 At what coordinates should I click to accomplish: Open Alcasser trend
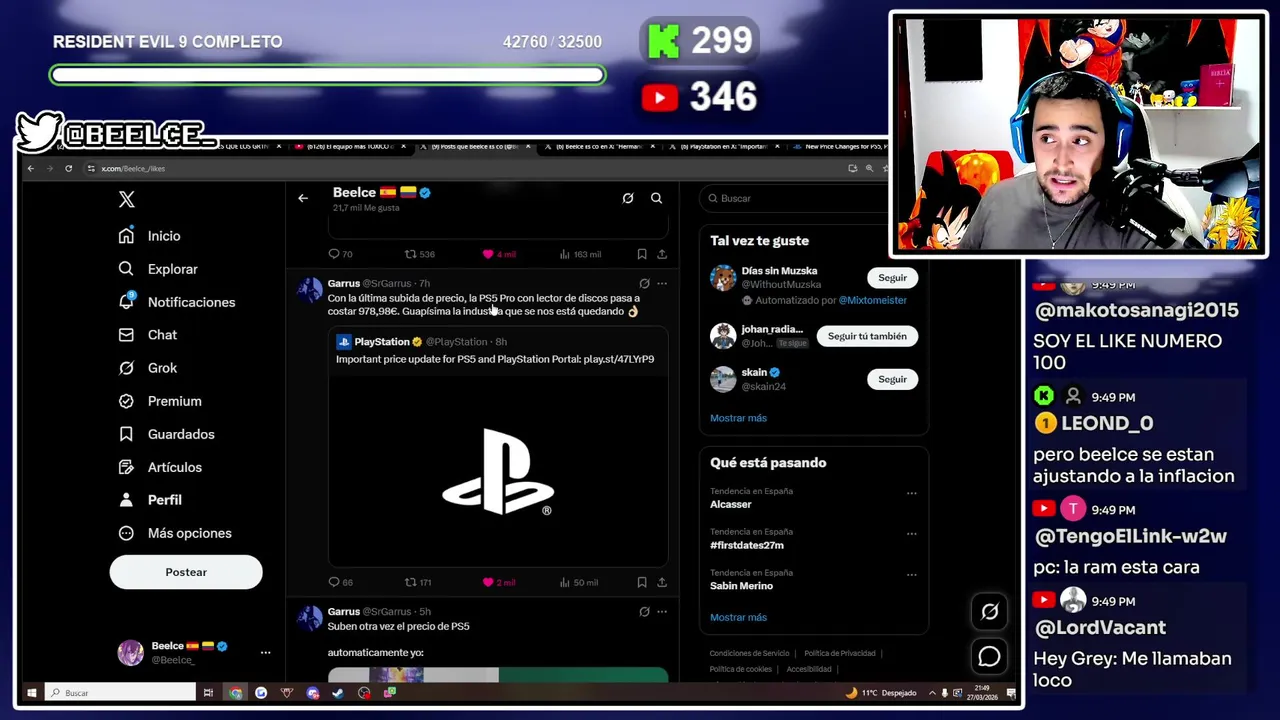click(731, 504)
